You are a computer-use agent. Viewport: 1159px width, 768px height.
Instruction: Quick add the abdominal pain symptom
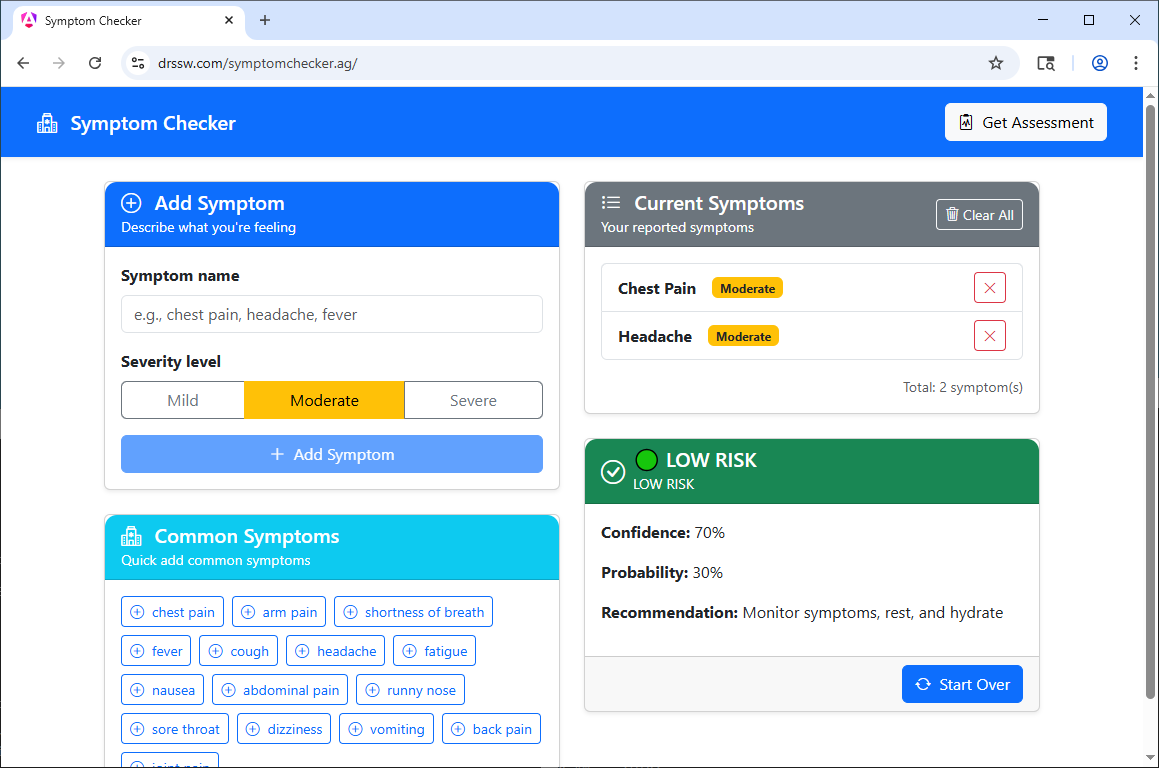tap(280, 690)
